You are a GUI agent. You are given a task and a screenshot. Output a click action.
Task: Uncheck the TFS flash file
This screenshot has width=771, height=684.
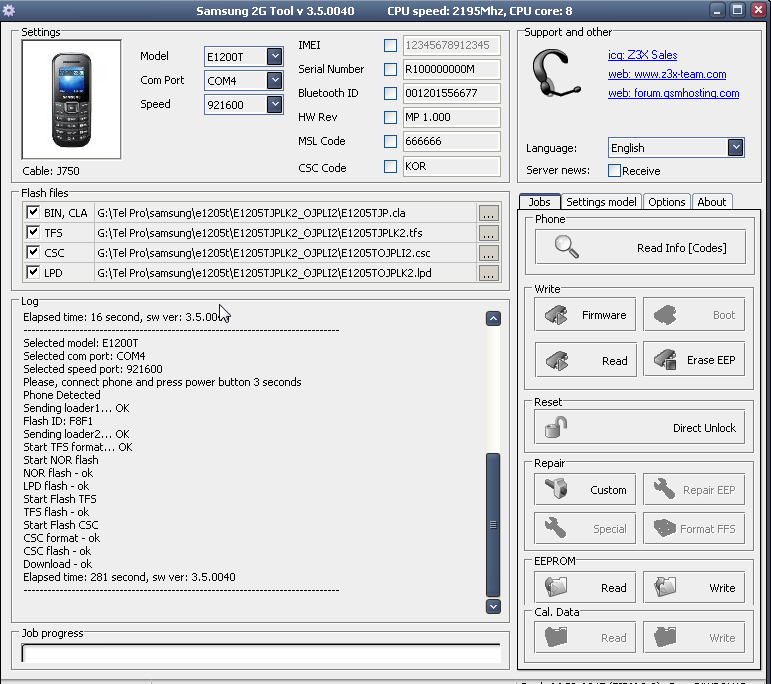click(x=33, y=232)
